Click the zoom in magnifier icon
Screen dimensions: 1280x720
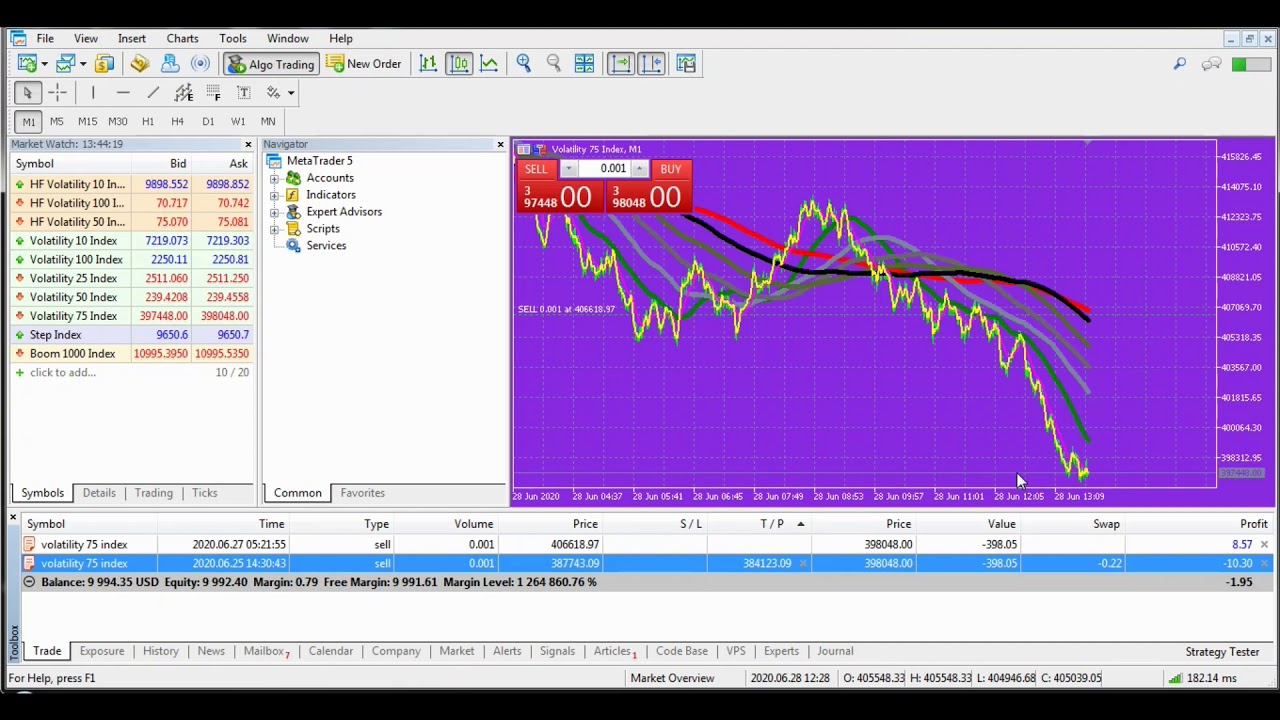[x=523, y=64]
